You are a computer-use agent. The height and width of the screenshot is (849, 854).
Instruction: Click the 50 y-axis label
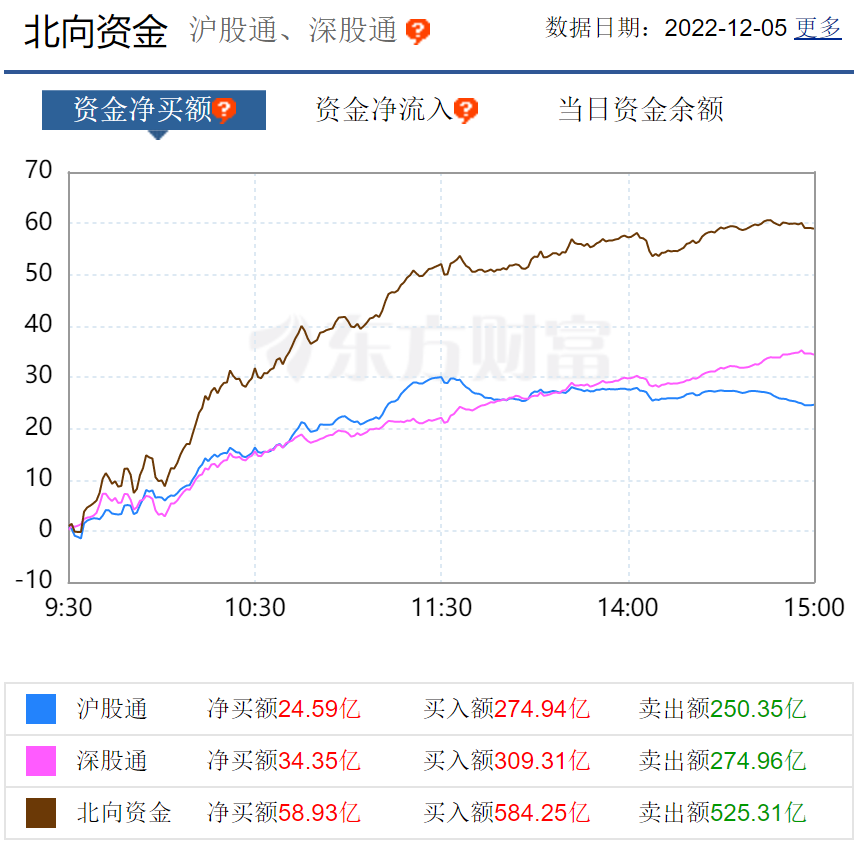coord(39,273)
